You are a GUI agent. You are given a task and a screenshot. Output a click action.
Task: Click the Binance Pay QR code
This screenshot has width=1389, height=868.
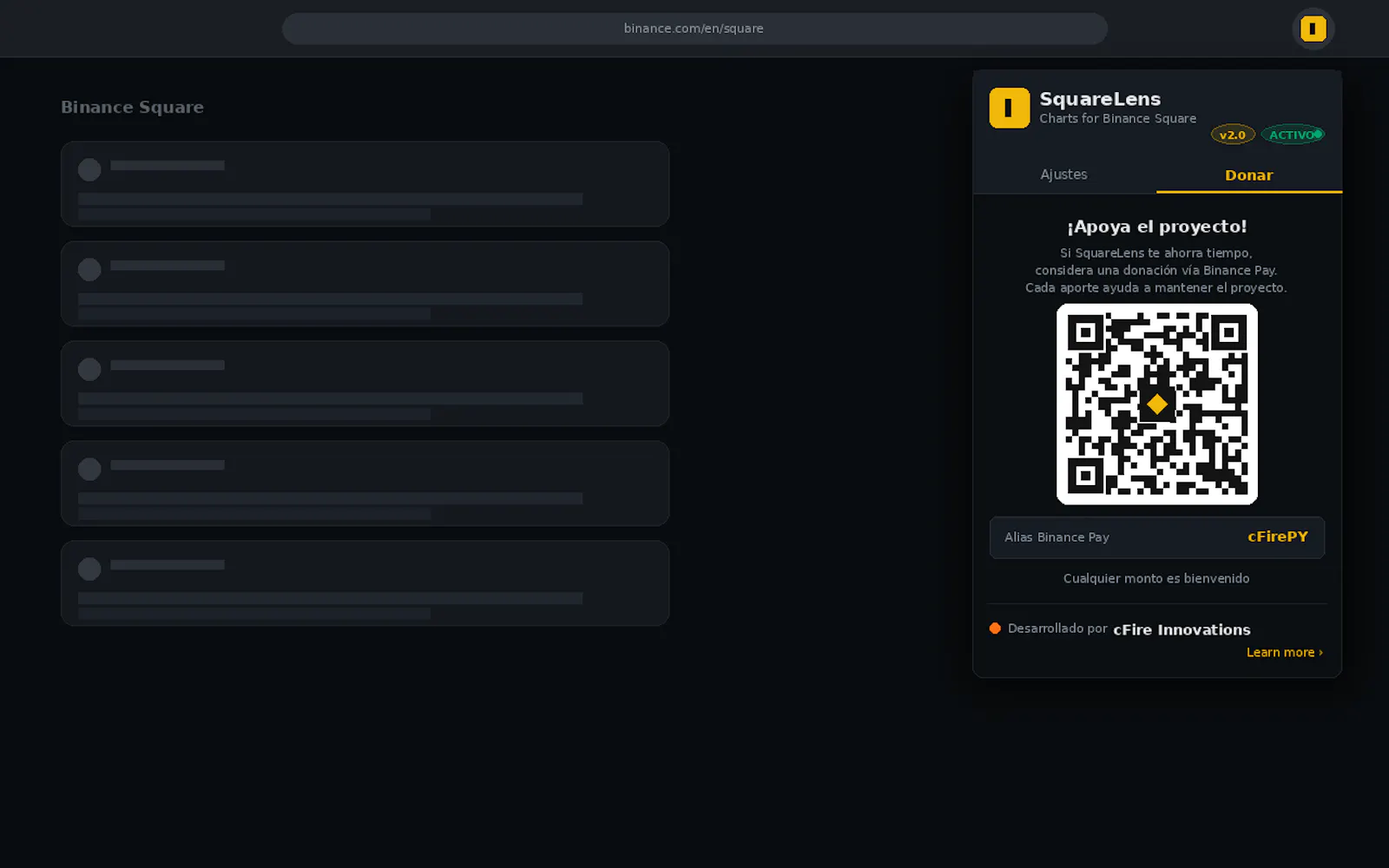pos(1157,404)
